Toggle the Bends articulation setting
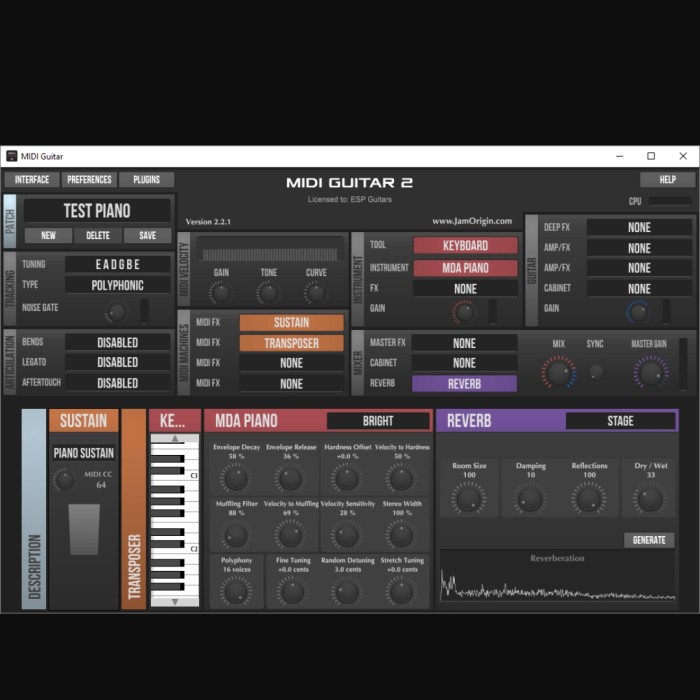 coord(117,342)
